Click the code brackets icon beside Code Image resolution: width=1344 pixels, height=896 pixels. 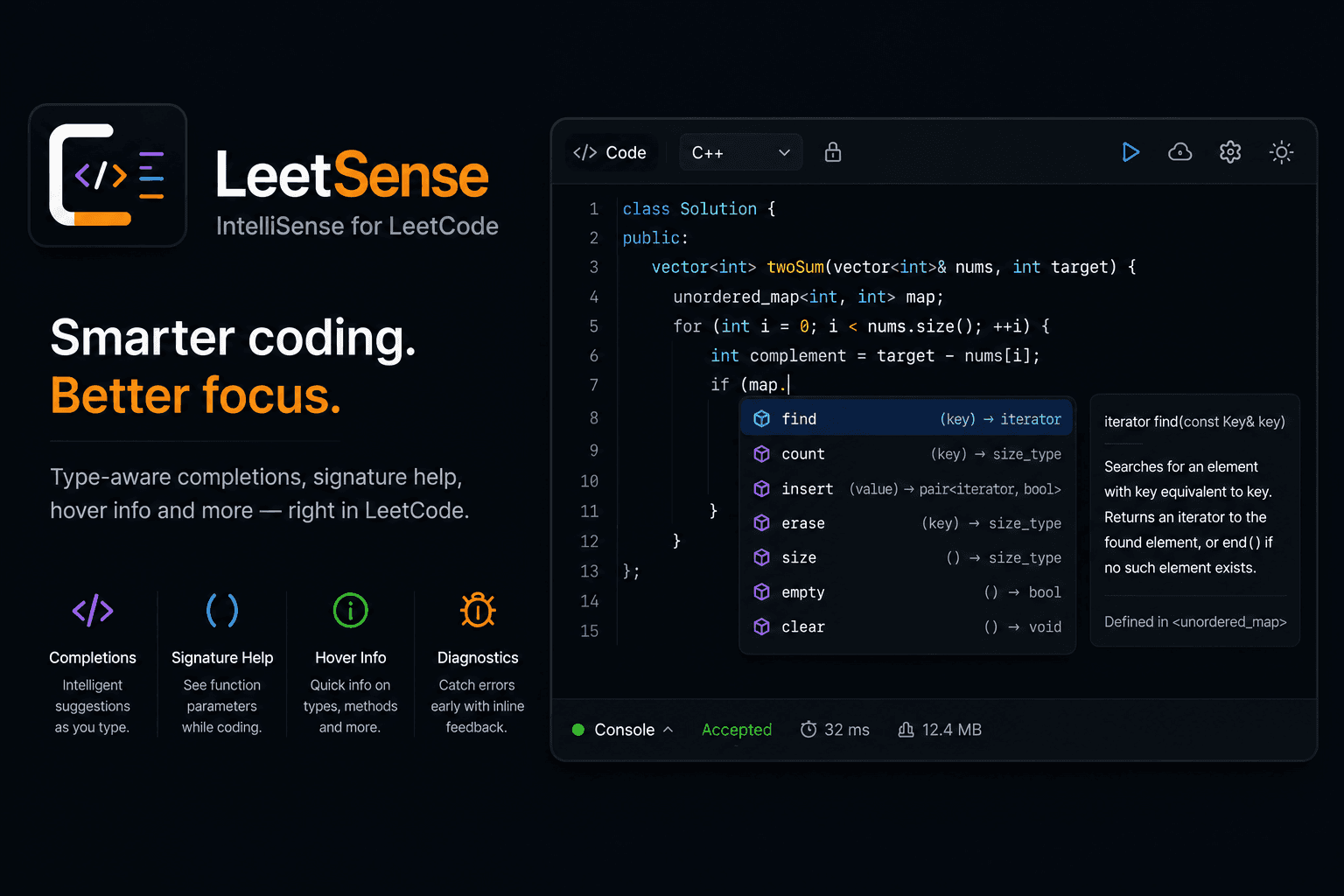tap(584, 152)
